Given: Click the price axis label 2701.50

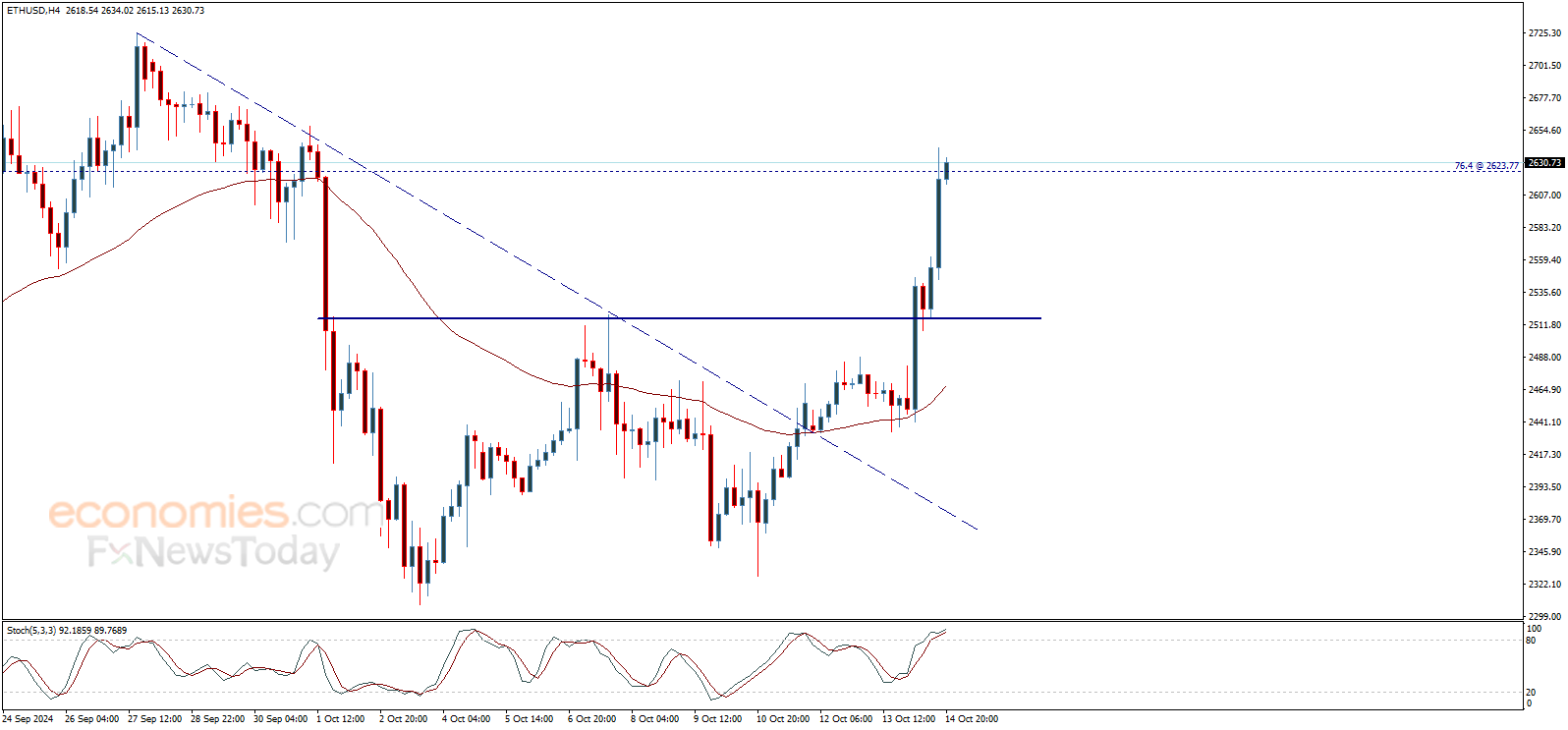Looking at the screenshot, I should click(1544, 66).
